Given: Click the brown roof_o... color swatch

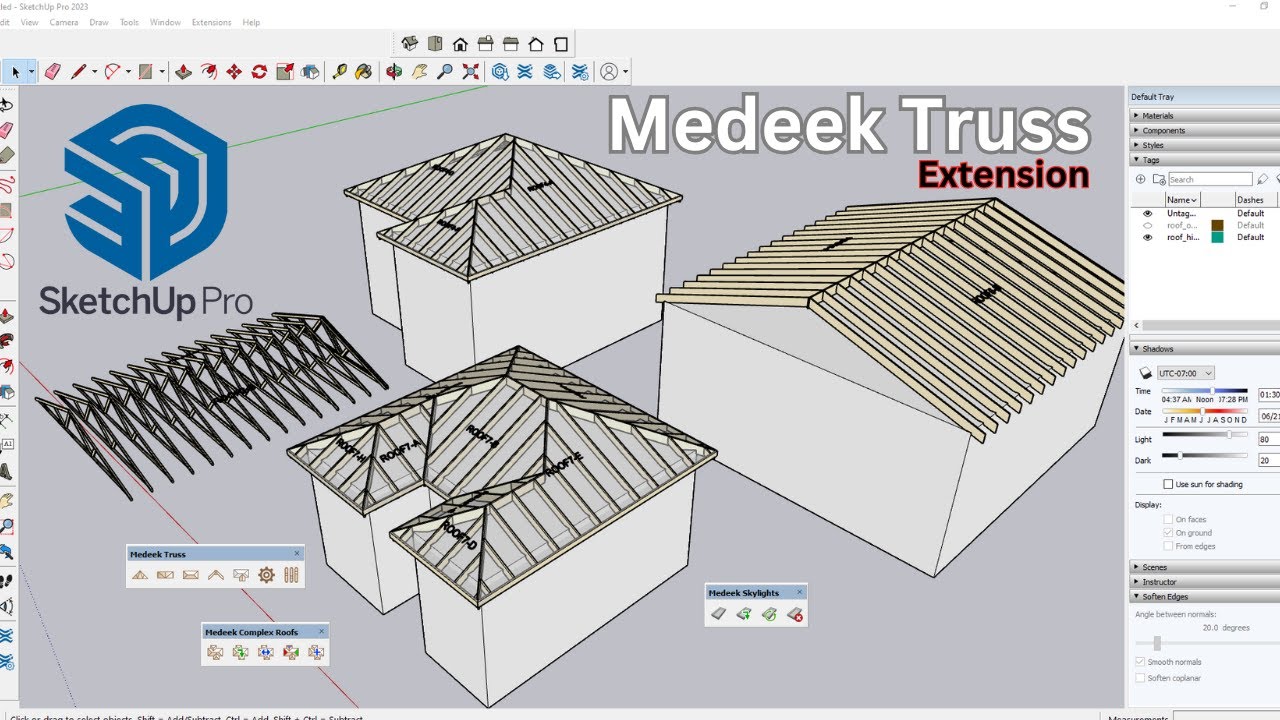Looking at the screenshot, I should pyautogui.click(x=1218, y=225).
